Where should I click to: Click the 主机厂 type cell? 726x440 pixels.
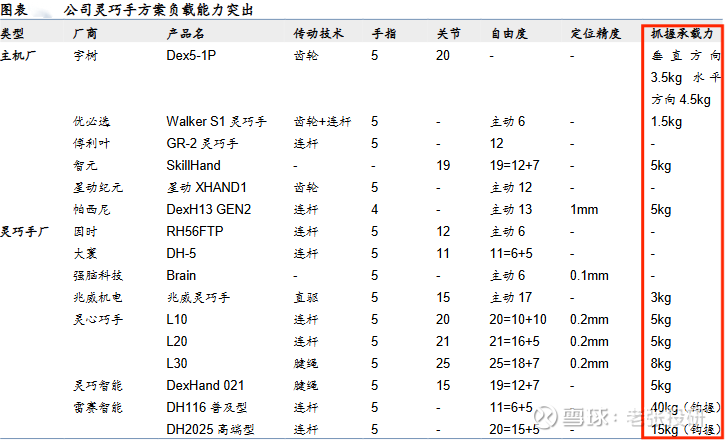tap(18, 56)
